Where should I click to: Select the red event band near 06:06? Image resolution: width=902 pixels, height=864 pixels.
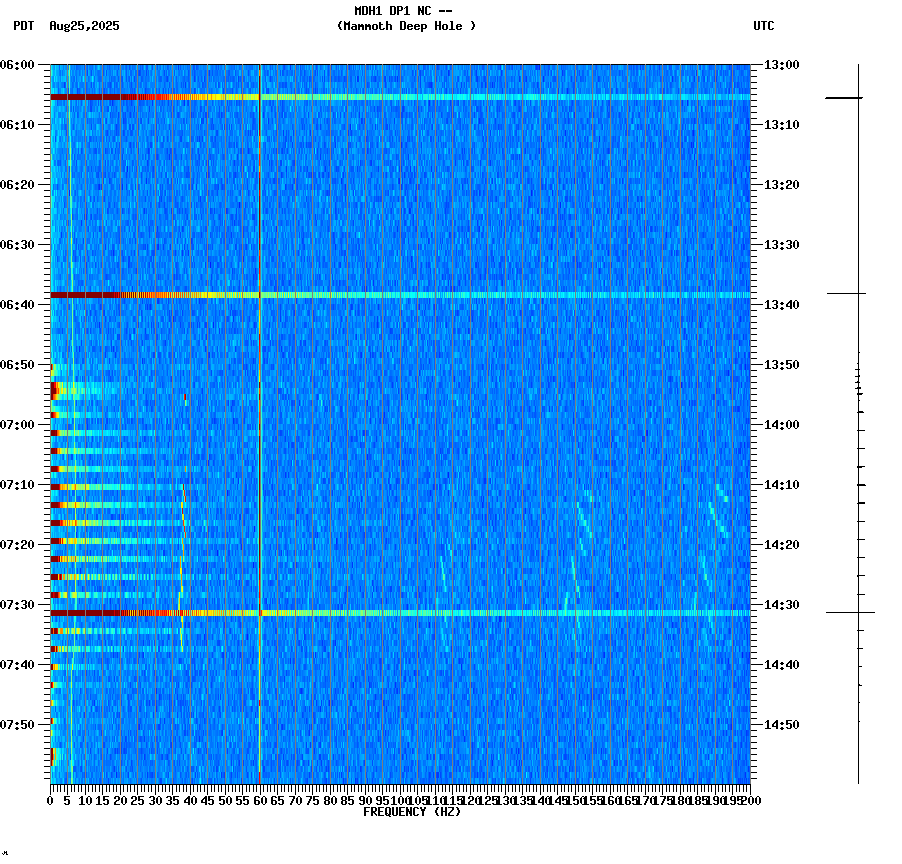click(x=150, y=97)
